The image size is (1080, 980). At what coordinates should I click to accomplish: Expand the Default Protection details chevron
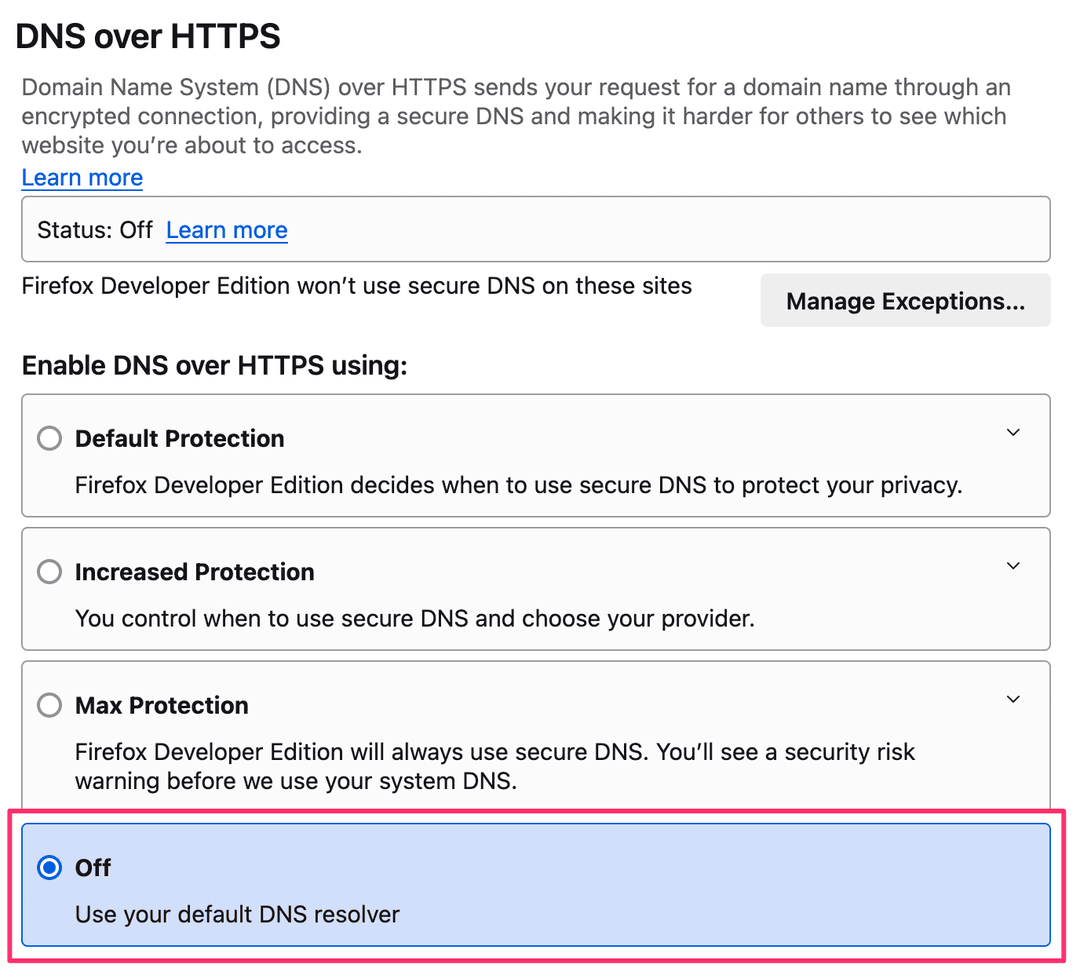tap(1013, 432)
